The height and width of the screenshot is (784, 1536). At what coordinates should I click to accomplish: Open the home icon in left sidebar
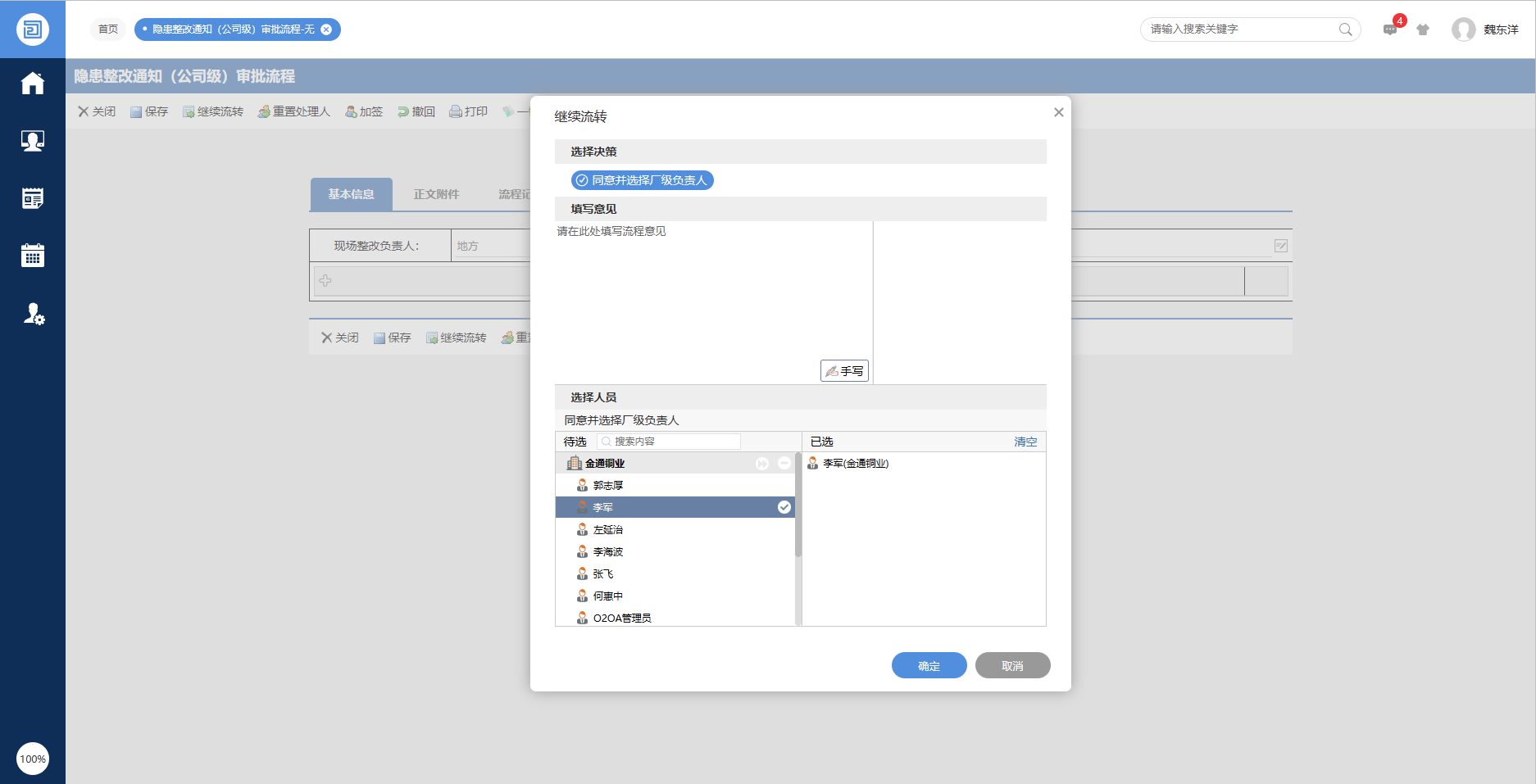tap(33, 84)
